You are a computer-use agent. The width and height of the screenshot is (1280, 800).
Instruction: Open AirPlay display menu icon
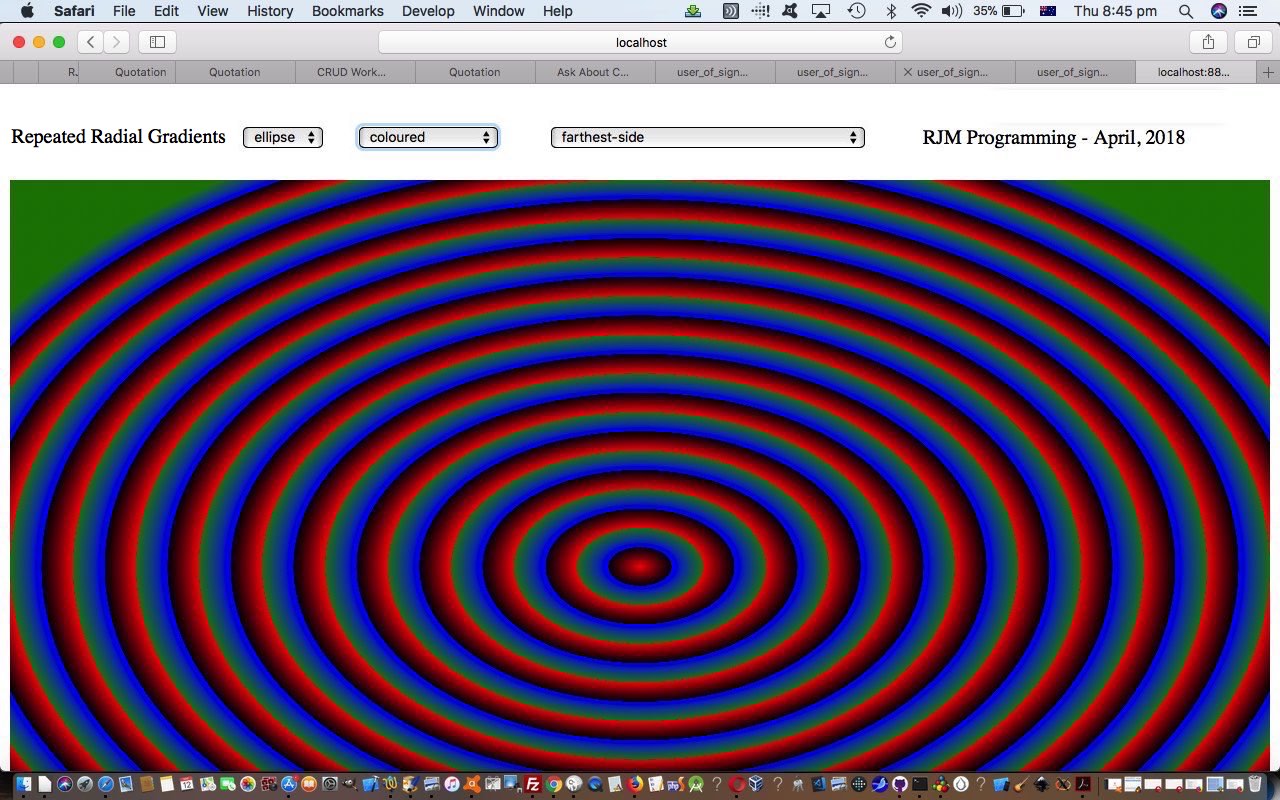click(821, 11)
